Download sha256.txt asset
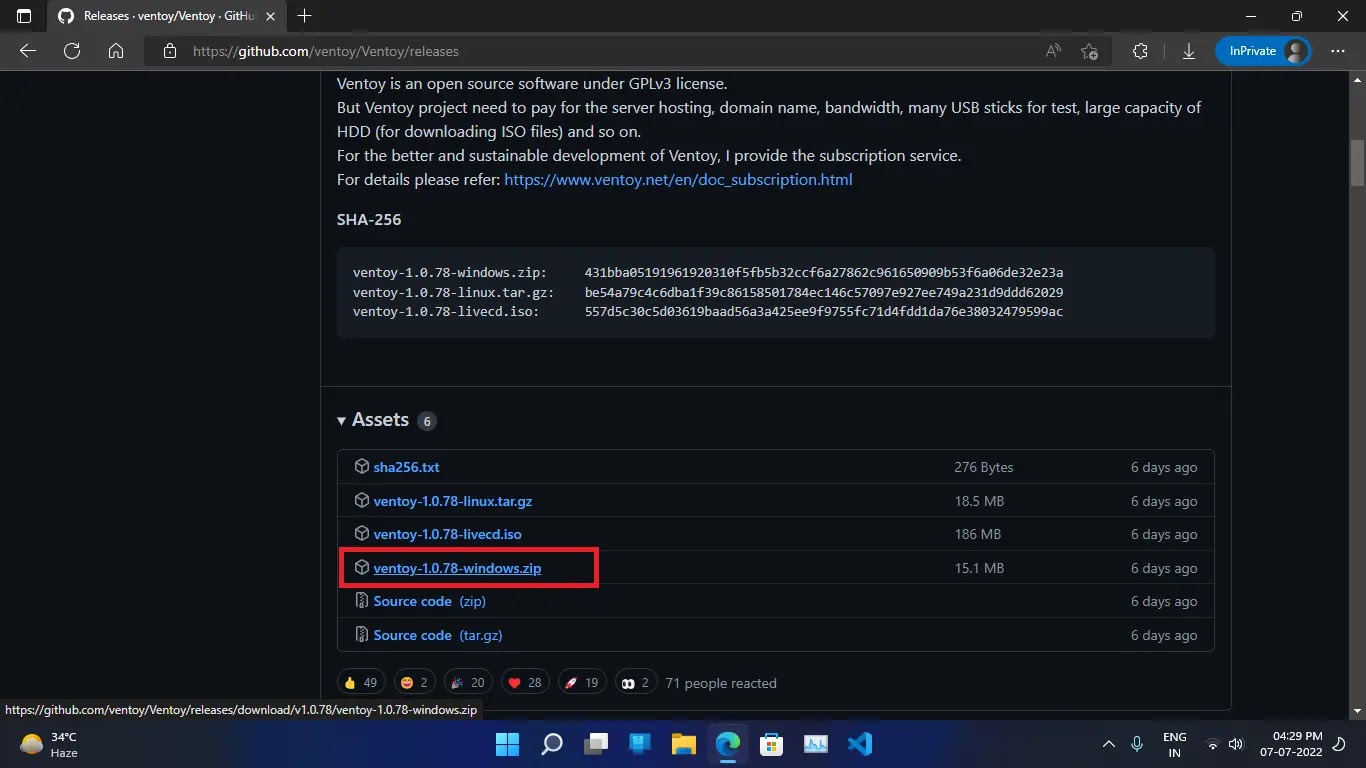 pyautogui.click(x=406, y=467)
